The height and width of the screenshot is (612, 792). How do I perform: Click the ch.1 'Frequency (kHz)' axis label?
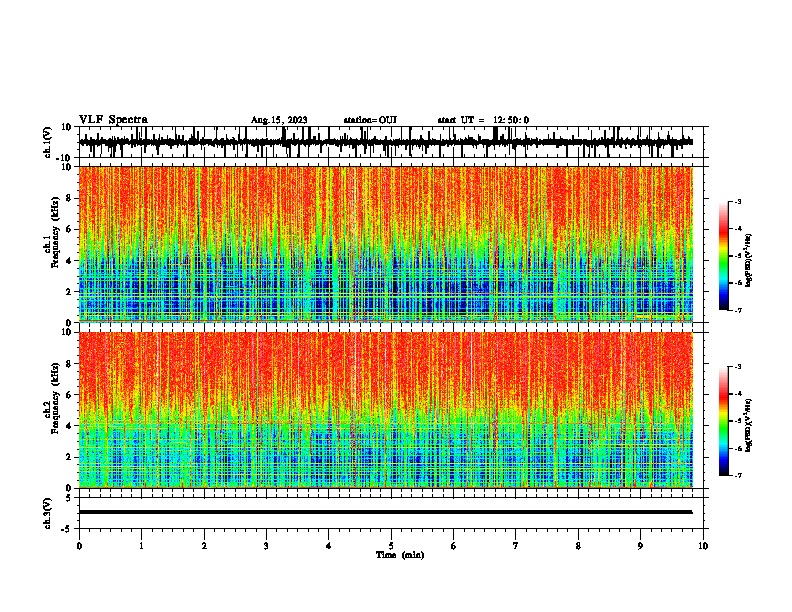click(55, 233)
